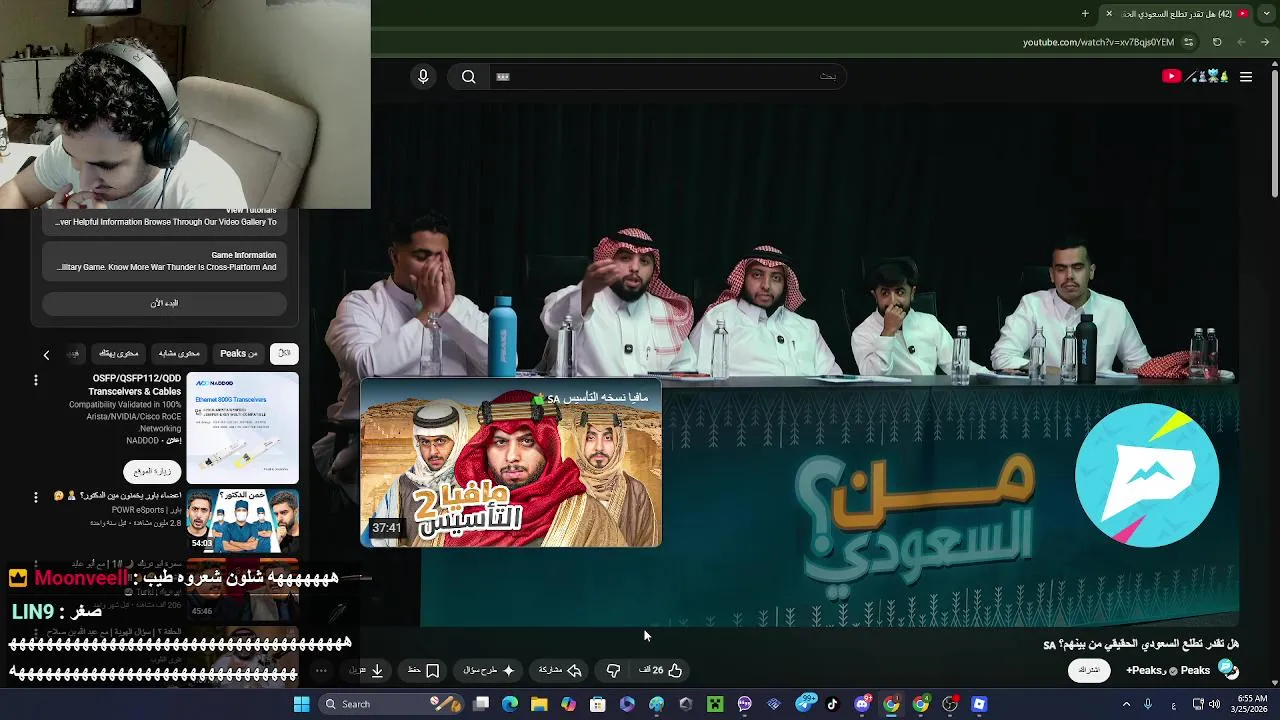Select the 'محتوى مشابه' filter chip
This screenshot has width=1280, height=720.
point(179,353)
